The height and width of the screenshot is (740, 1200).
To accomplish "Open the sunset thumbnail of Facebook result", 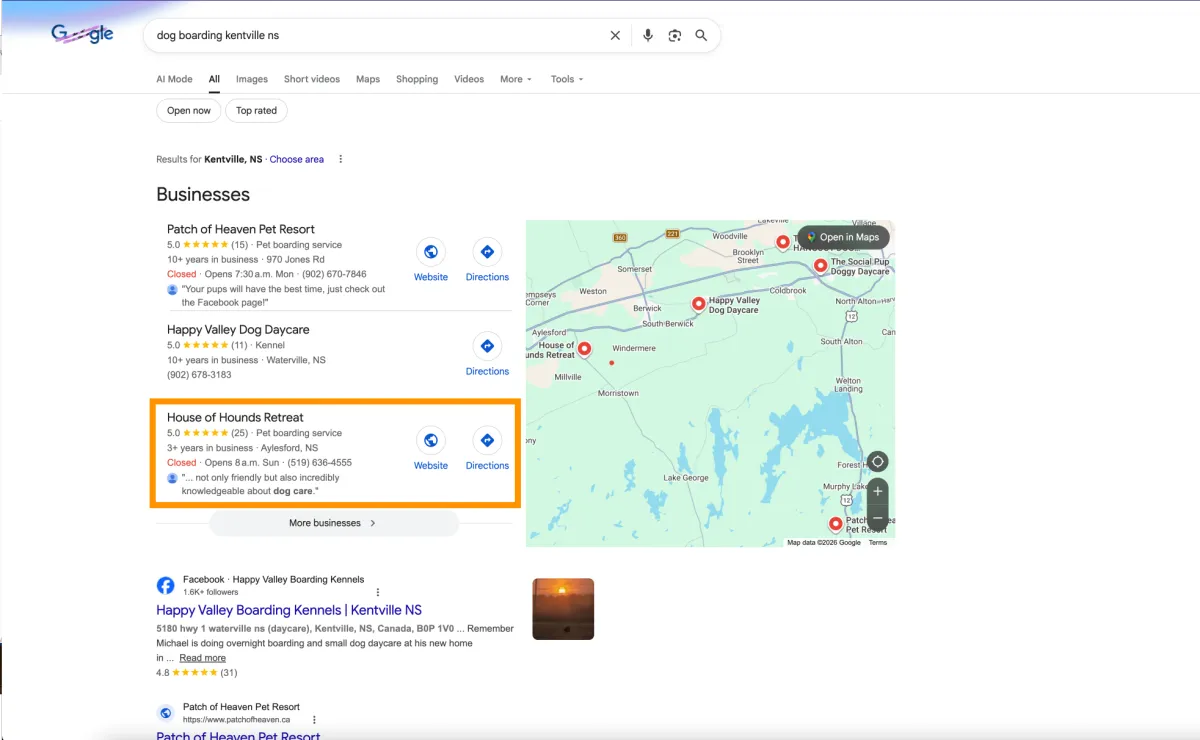I will point(563,609).
